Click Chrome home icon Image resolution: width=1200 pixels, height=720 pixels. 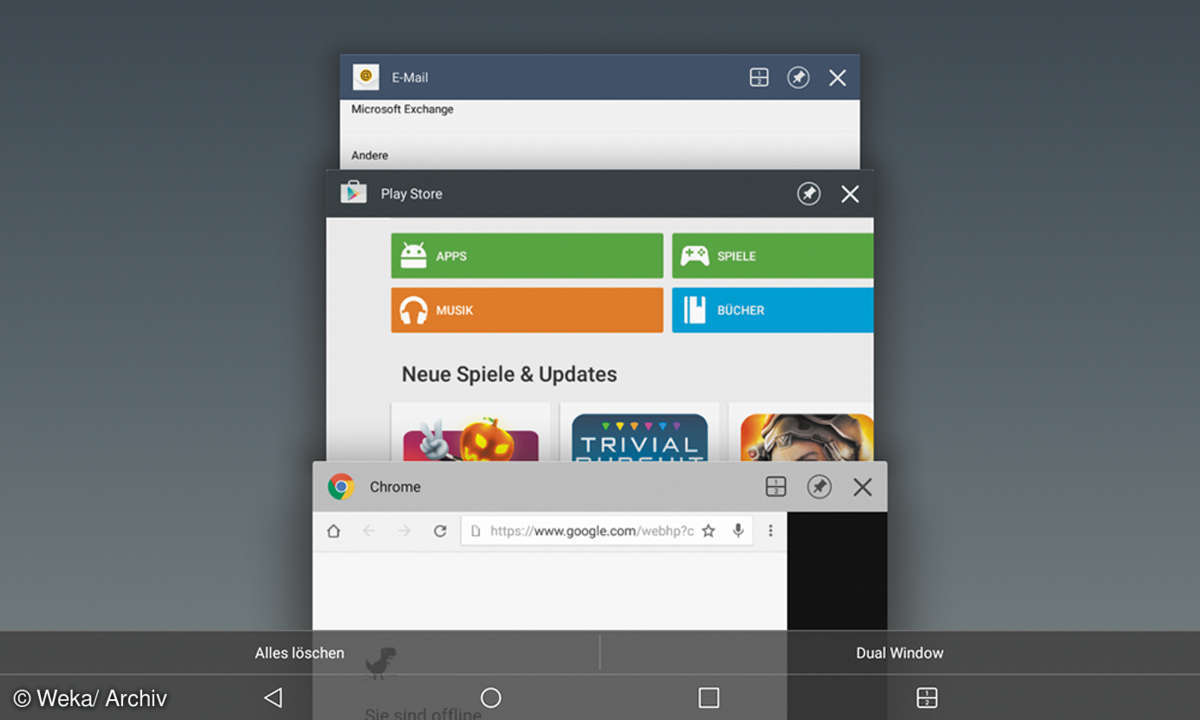click(x=333, y=531)
